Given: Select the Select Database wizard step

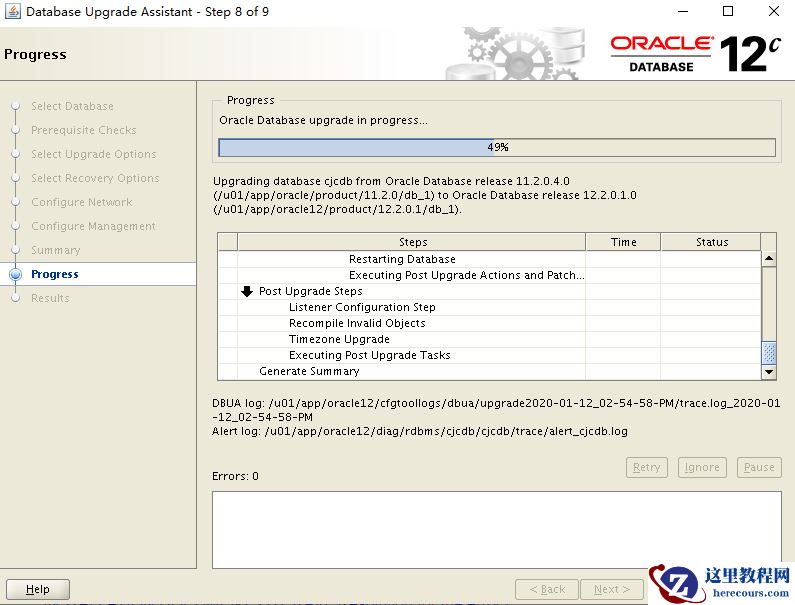Looking at the screenshot, I should [73, 106].
